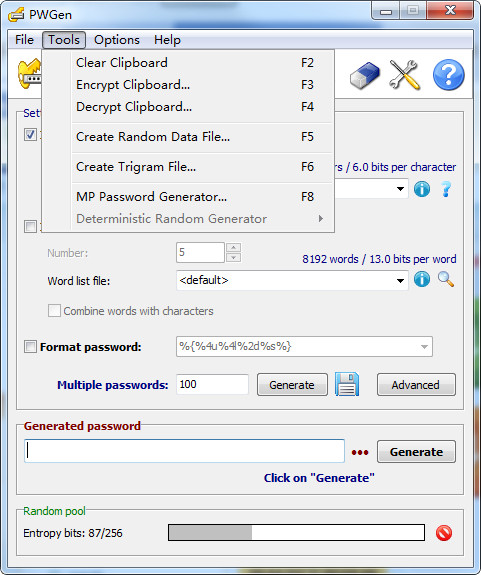Expand Deterministic Random Generator submenu

[321, 219]
